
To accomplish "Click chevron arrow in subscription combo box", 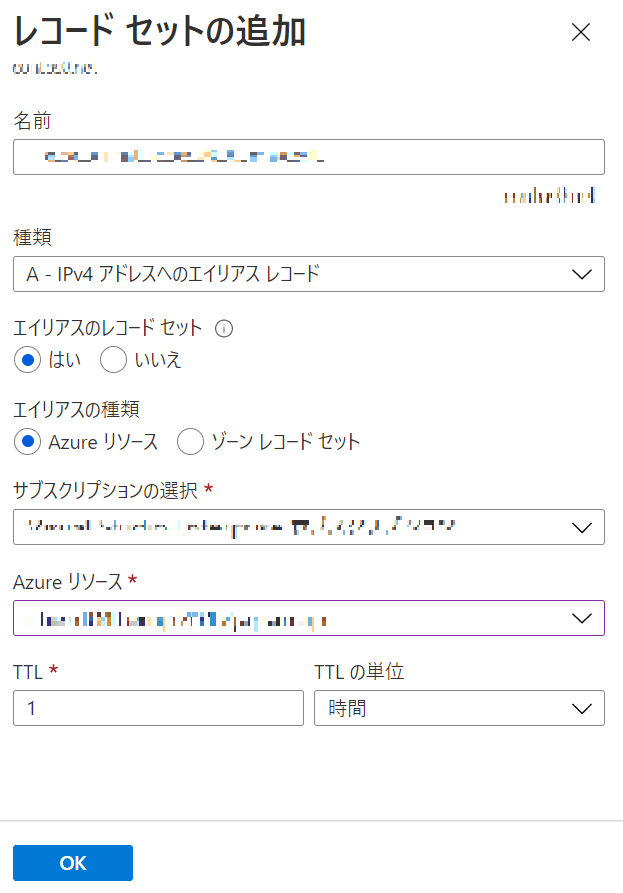I will tap(581, 527).
